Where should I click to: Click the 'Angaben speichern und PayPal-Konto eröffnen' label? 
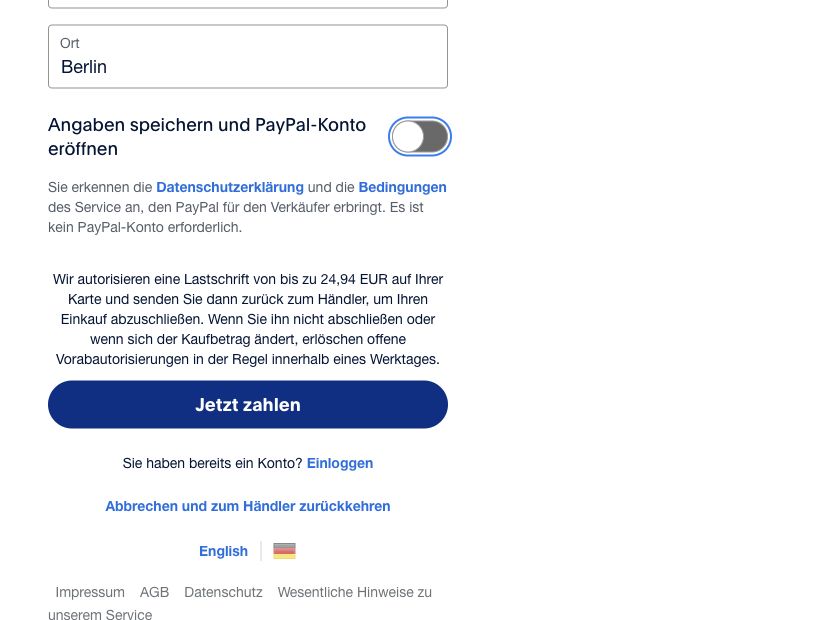[207, 137]
